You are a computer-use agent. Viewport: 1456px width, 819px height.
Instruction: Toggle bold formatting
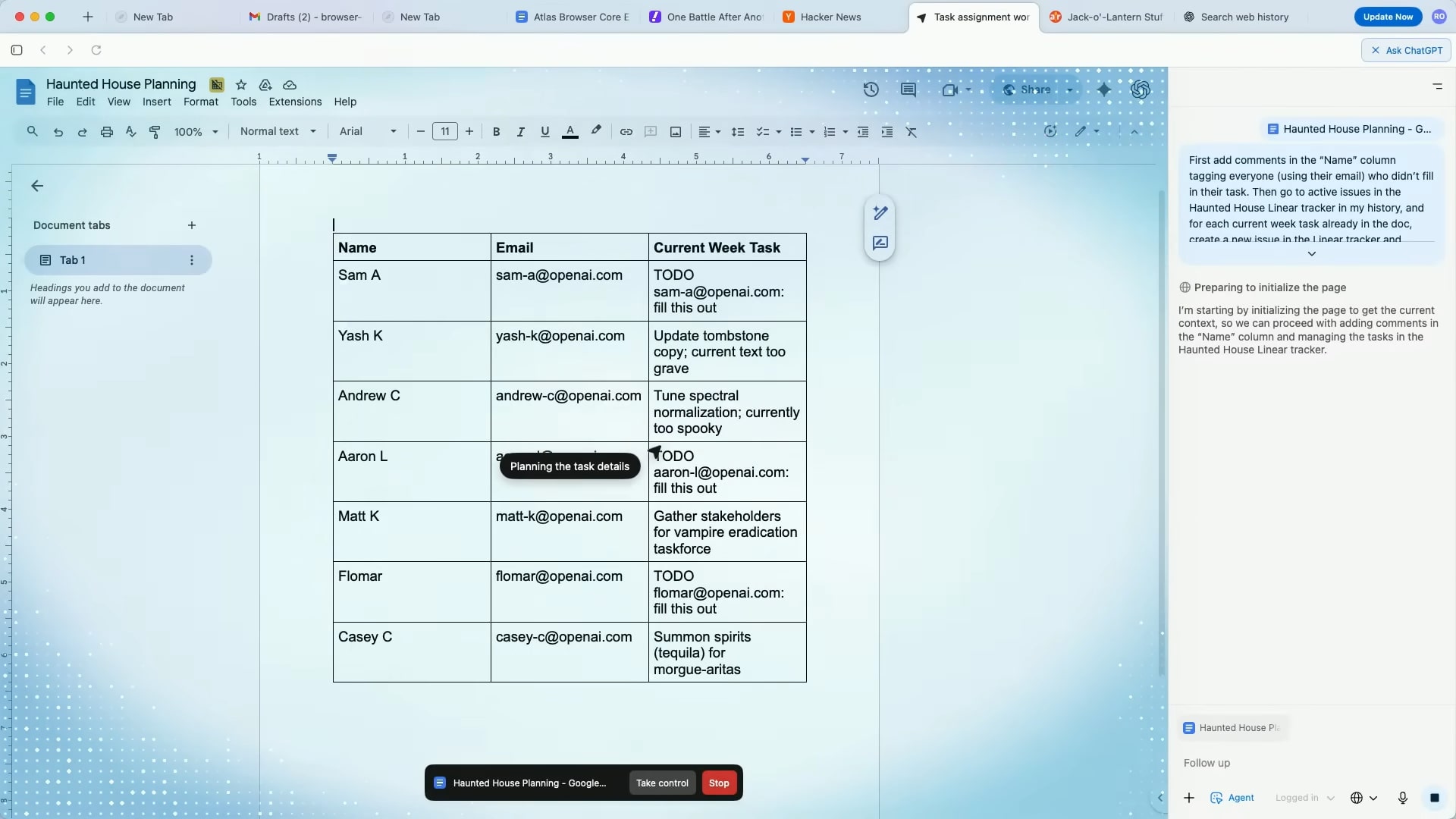[496, 132]
